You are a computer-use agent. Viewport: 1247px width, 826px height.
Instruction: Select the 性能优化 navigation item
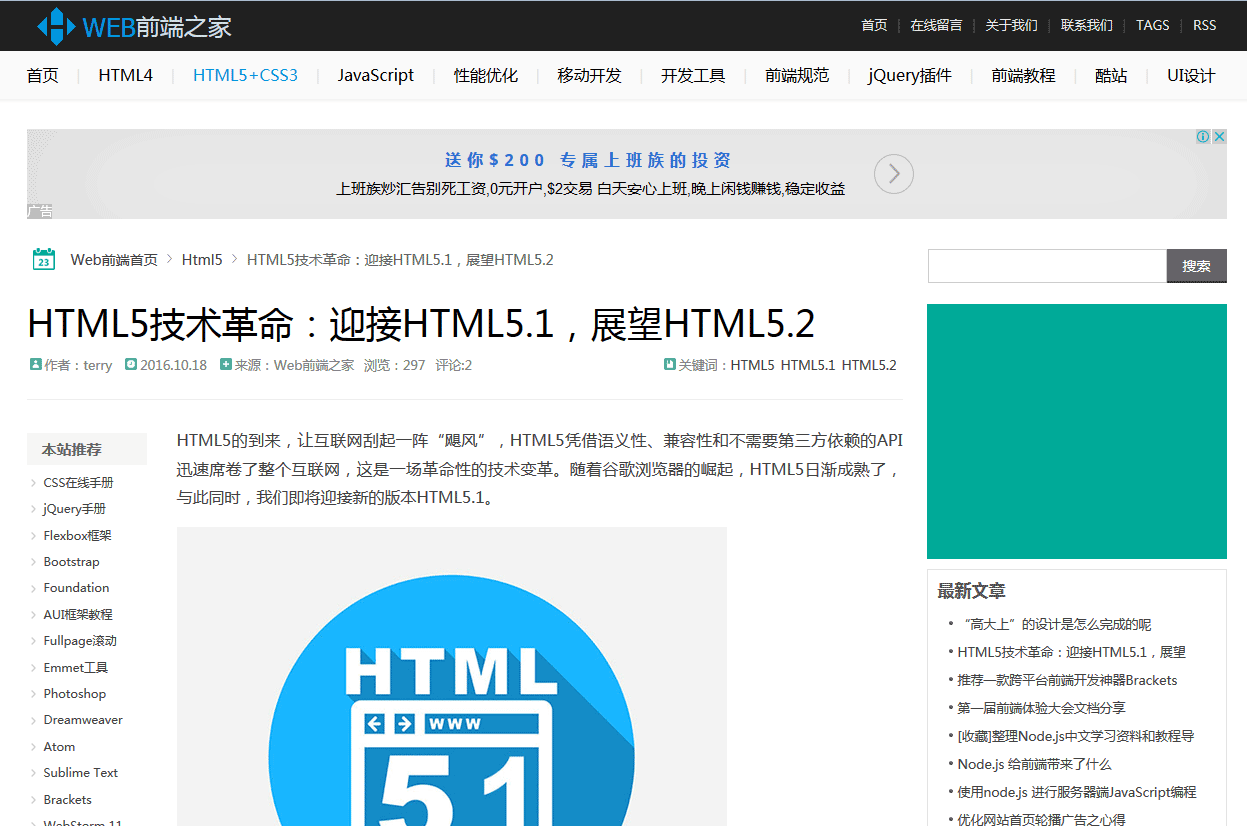click(485, 75)
